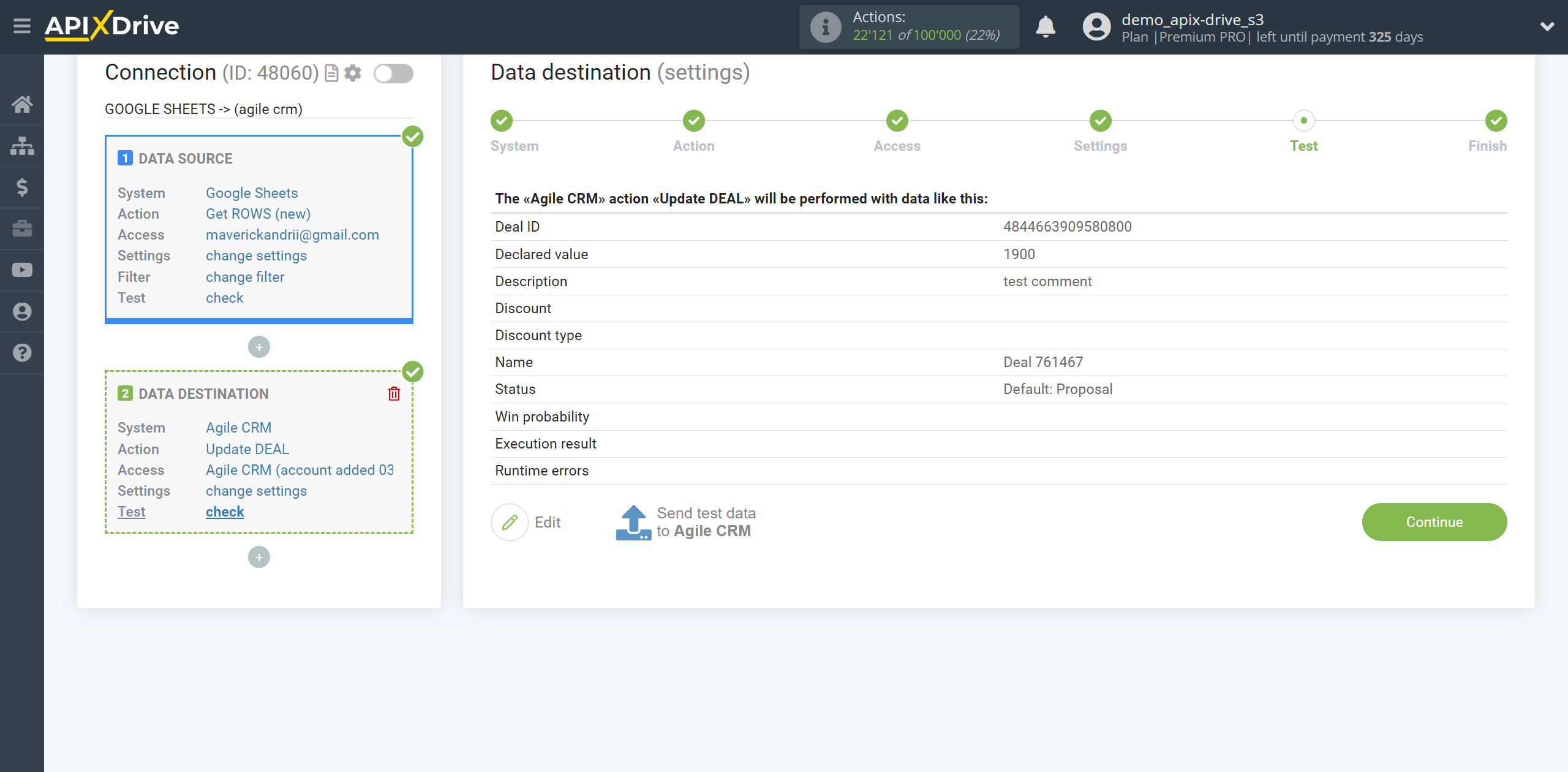The height and width of the screenshot is (772, 1568).
Task: Click source change settings link
Action: pyautogui.click(x=256, y=255)
